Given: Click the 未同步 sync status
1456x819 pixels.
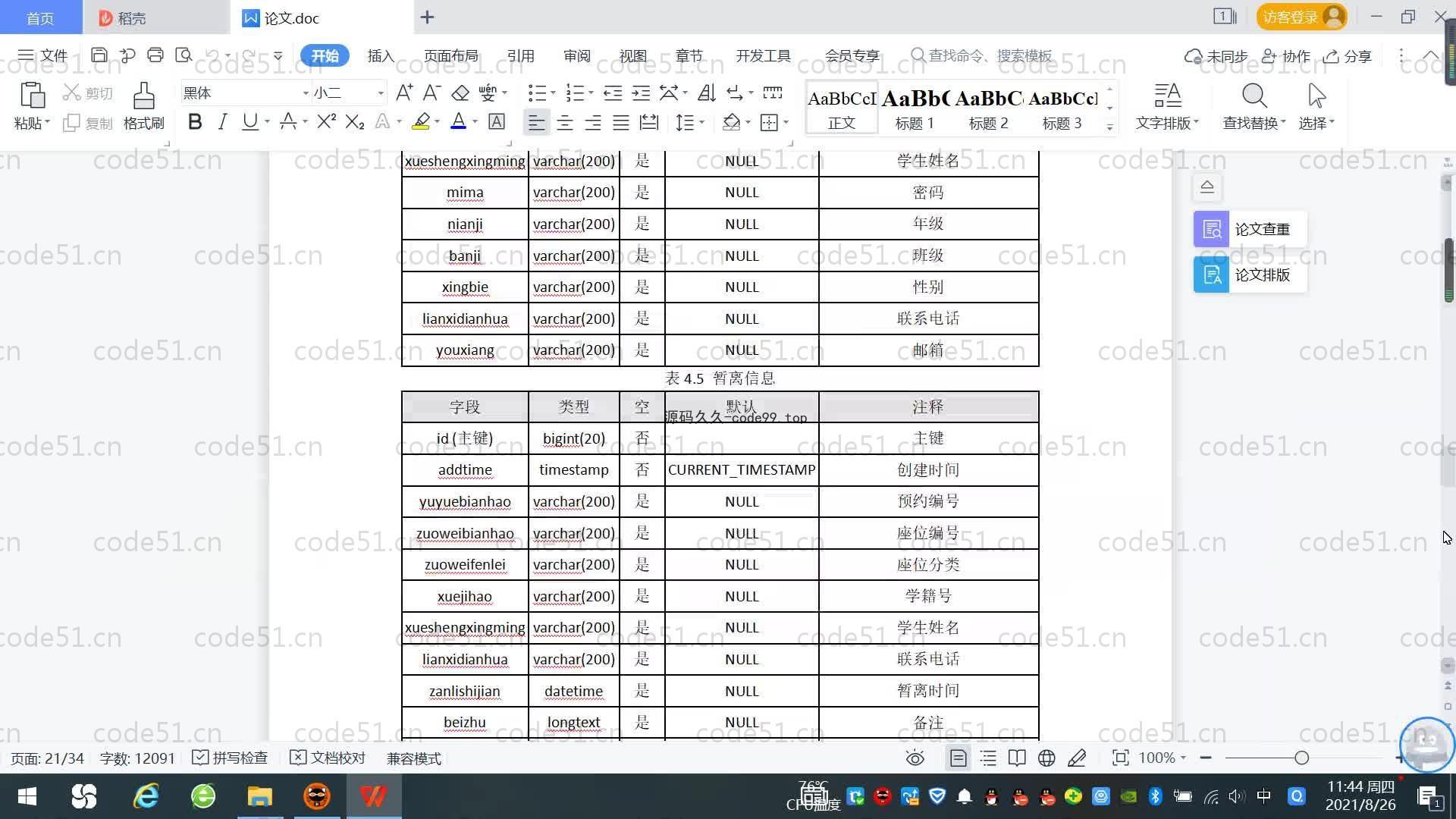Looking at the screenshot, I should (x=1216, y=55).
